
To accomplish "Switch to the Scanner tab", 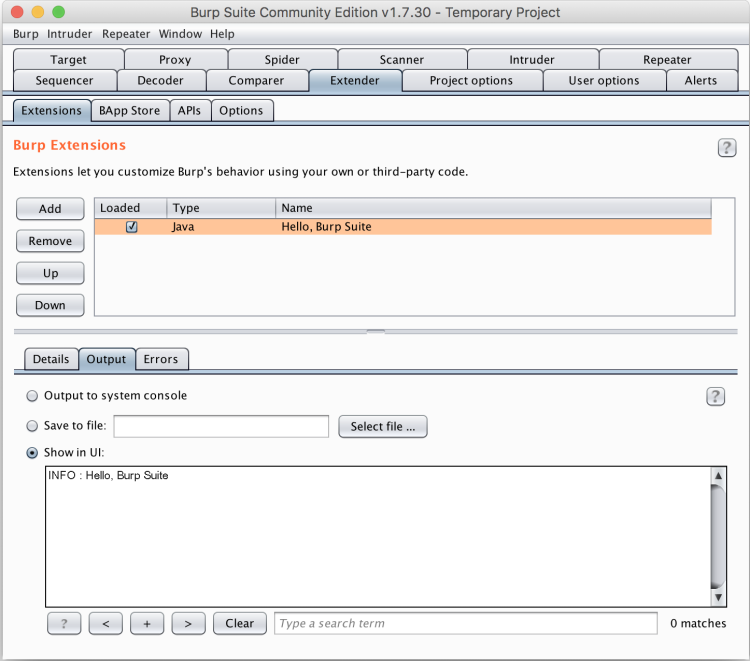I will (402, 59).
